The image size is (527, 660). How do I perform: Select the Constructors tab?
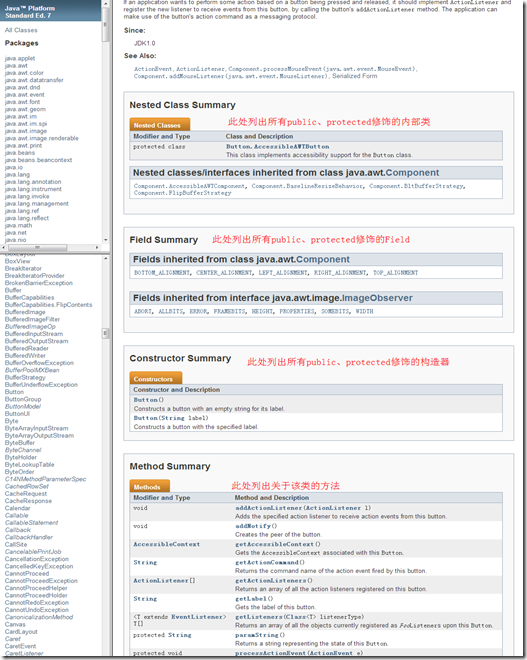tap(156, 378)
